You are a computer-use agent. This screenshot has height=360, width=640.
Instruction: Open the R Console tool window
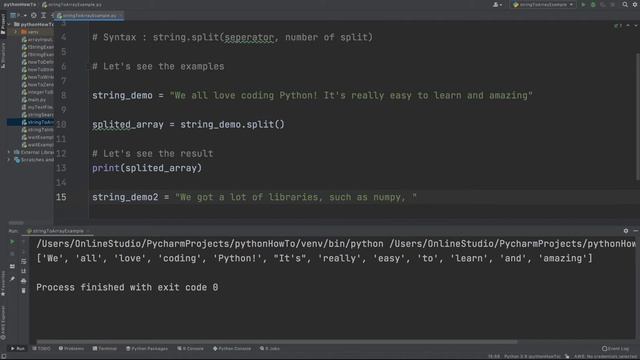190,349
